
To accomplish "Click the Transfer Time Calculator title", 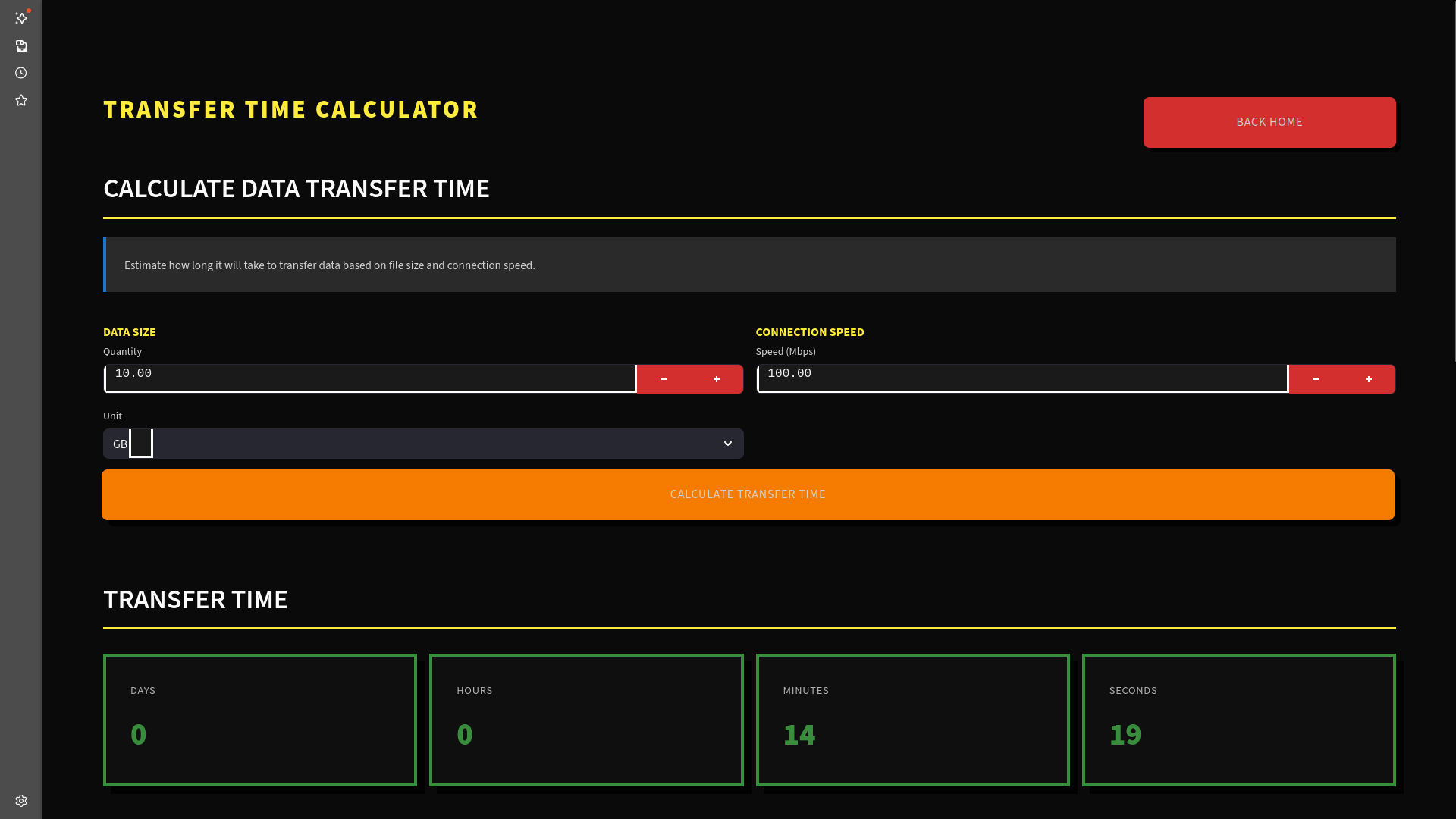I will [291, 109].
